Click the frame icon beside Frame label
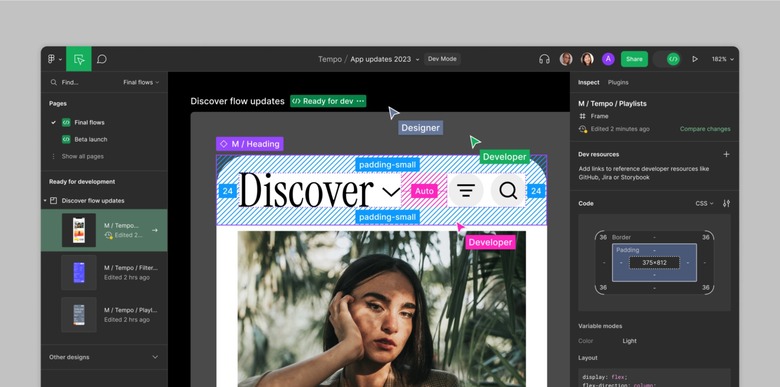Screen dimensions: 780x387 [x=583, y=116]
